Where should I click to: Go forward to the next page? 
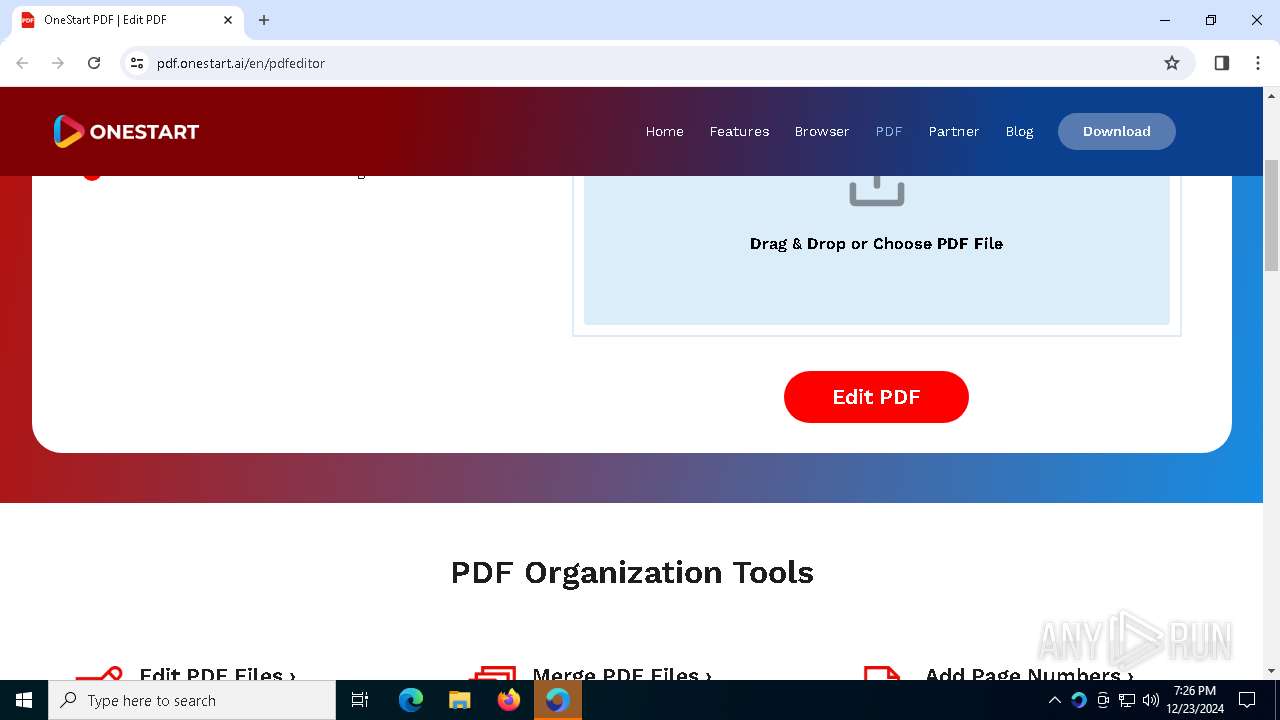(58, 63)
